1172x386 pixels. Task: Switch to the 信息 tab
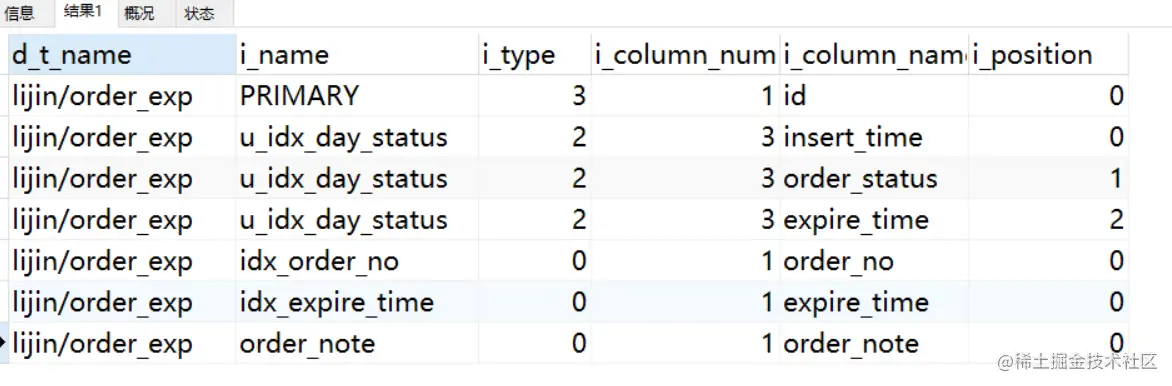tap(19, 13)
